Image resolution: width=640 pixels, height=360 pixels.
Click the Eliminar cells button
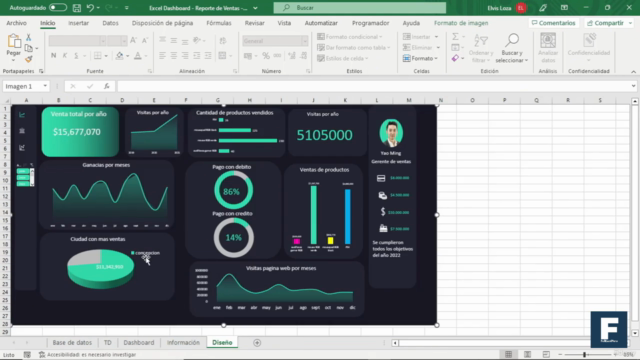coord(421,48)
